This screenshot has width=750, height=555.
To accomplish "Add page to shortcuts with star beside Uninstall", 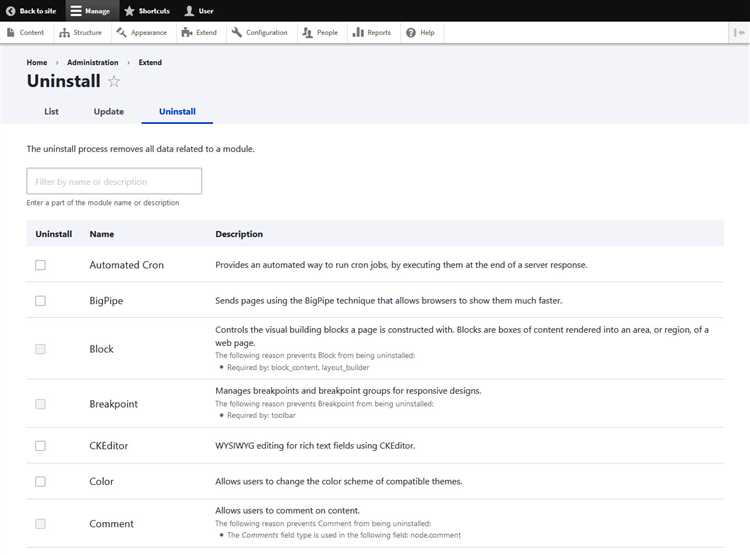I will tap(114, 81).
